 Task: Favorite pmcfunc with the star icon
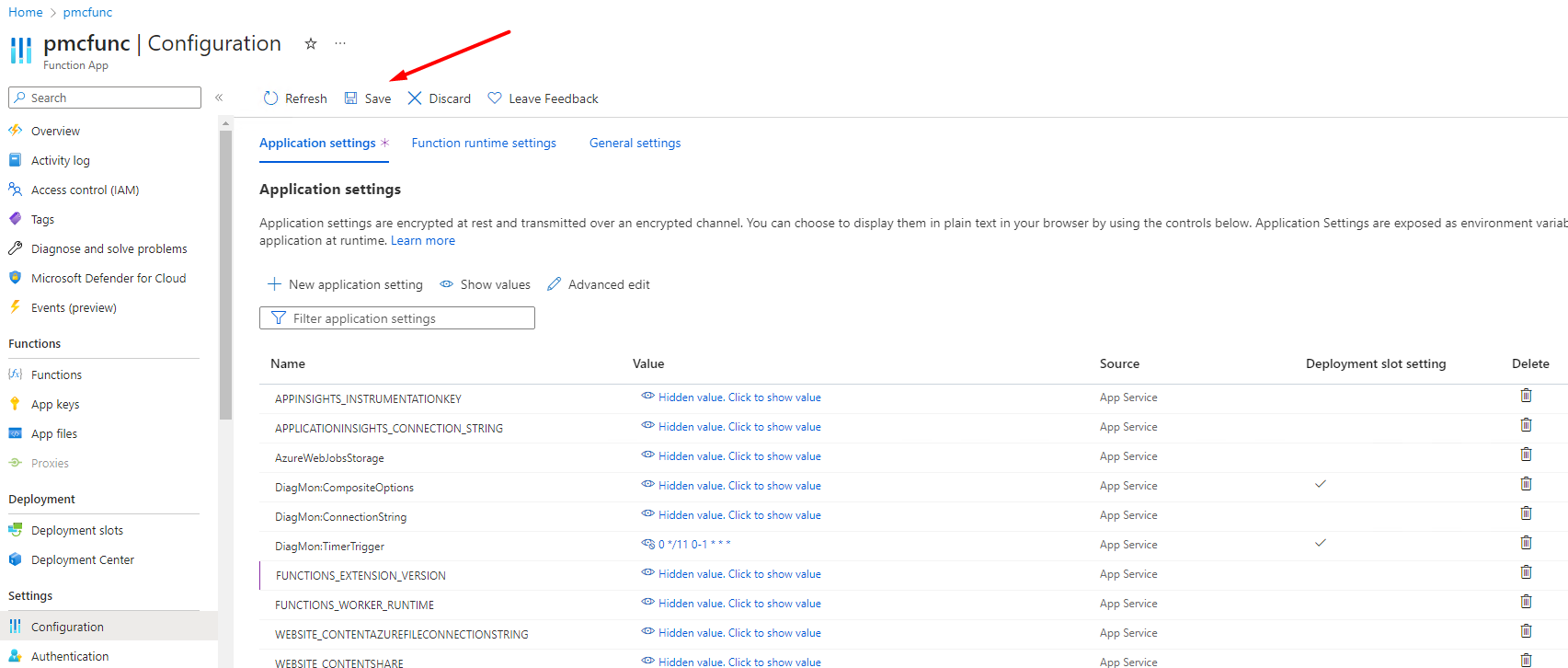(x=311, y=43)
